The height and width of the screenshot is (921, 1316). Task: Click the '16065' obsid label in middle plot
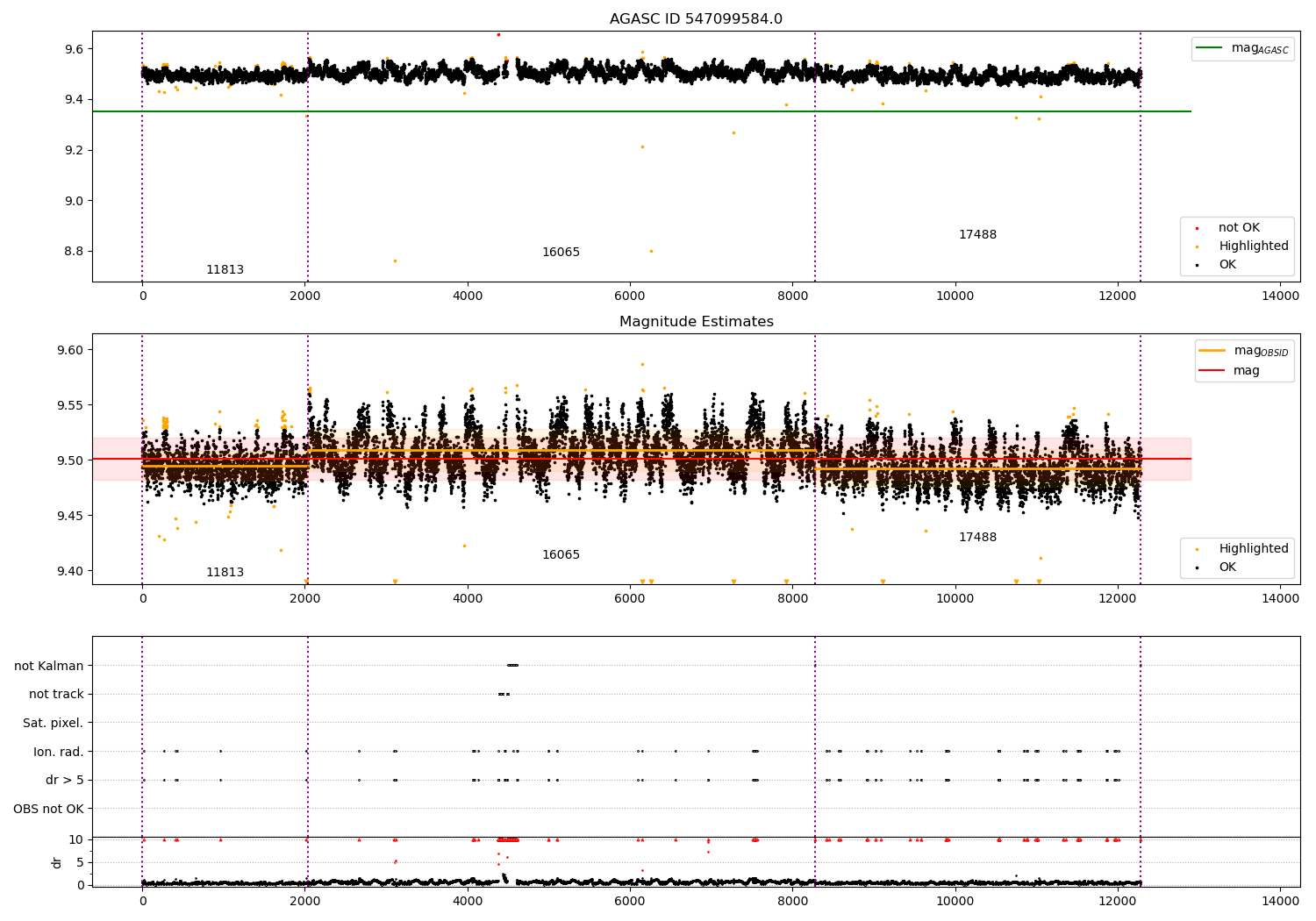click(561, 555)
